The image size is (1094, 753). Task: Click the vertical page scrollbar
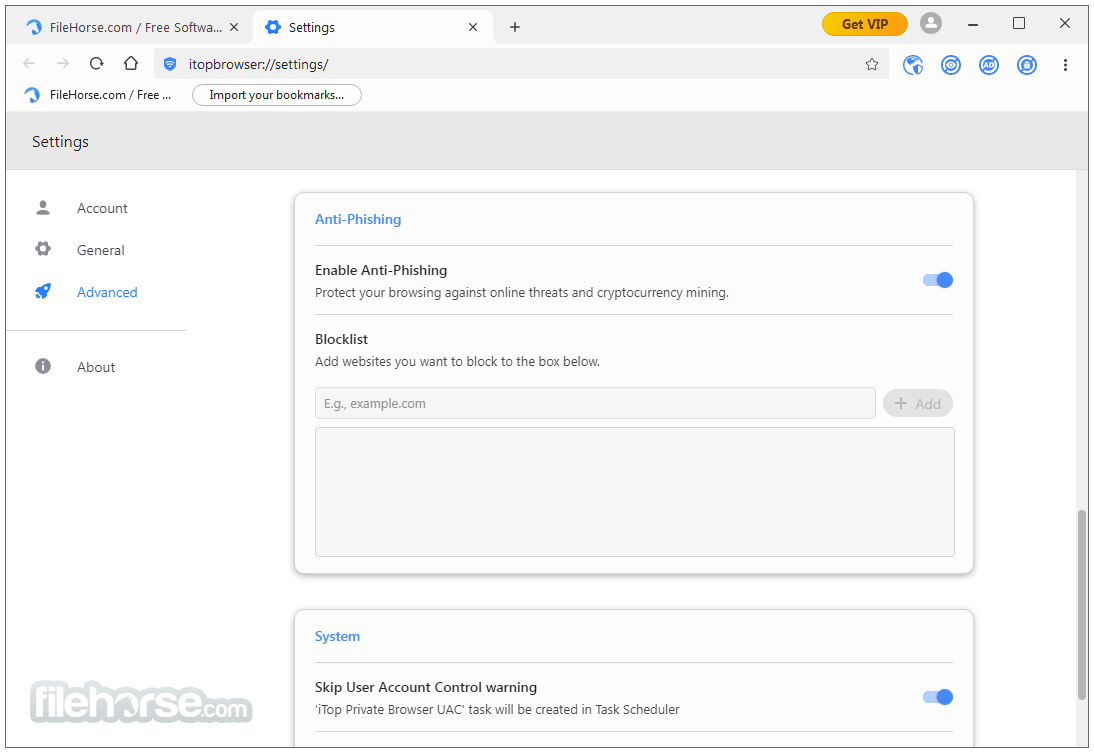tap(1081, 604)
